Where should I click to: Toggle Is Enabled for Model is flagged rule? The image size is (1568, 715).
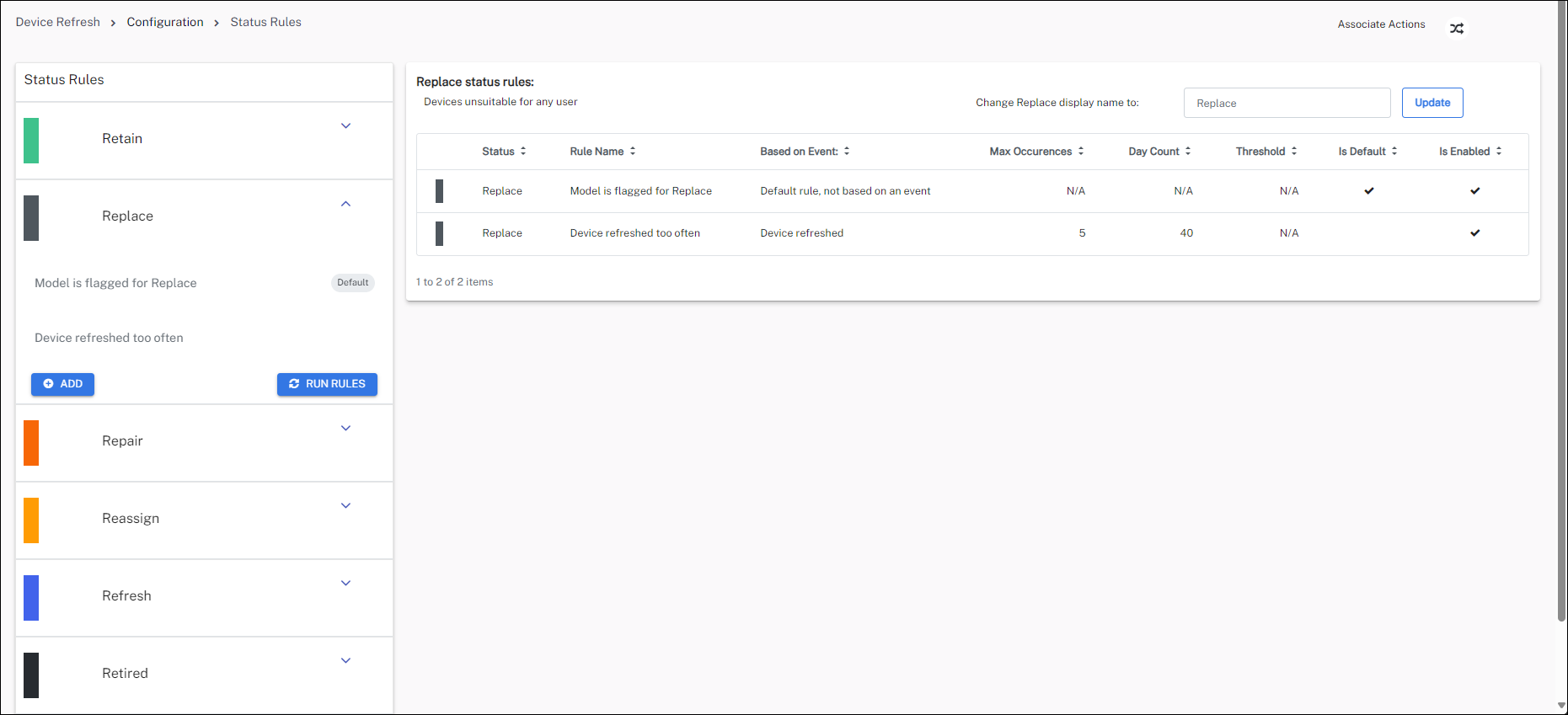[x=1474, y=191]
